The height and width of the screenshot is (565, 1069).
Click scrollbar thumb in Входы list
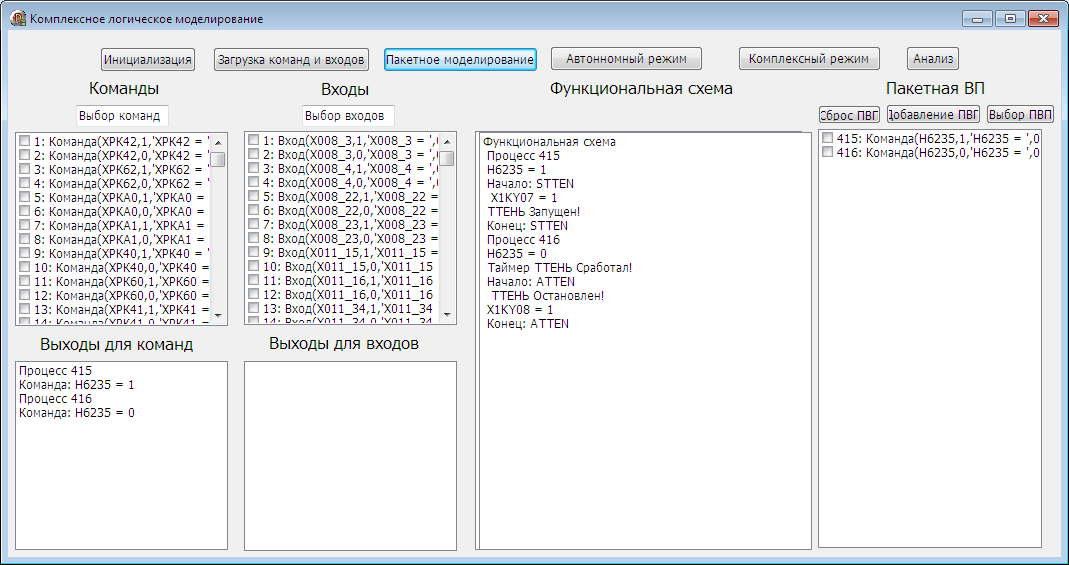click(447, 159)
